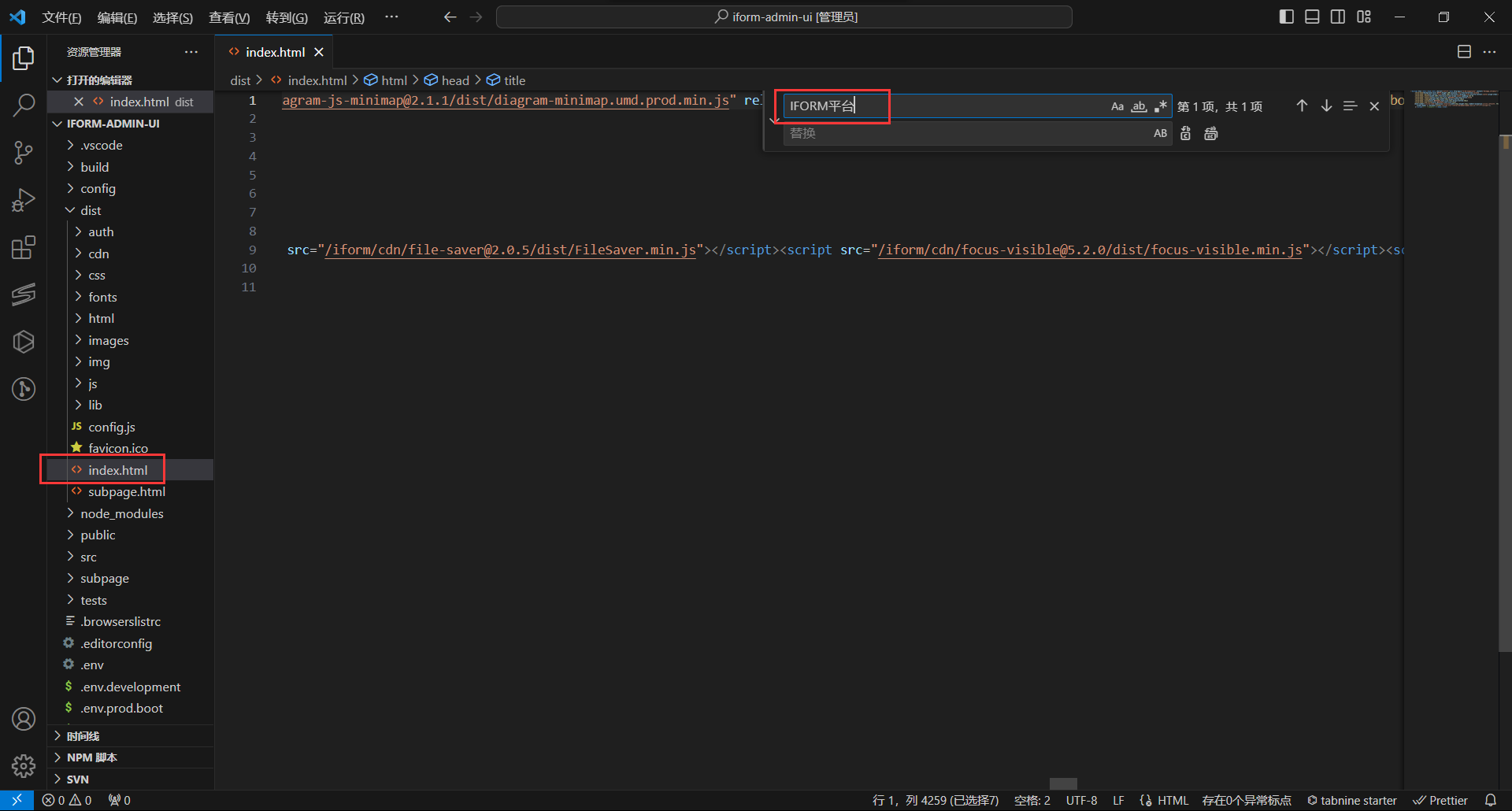Expand the node_modules folder
The height and width of the screenshot is (811, 1512).
(x=121, y=513)
